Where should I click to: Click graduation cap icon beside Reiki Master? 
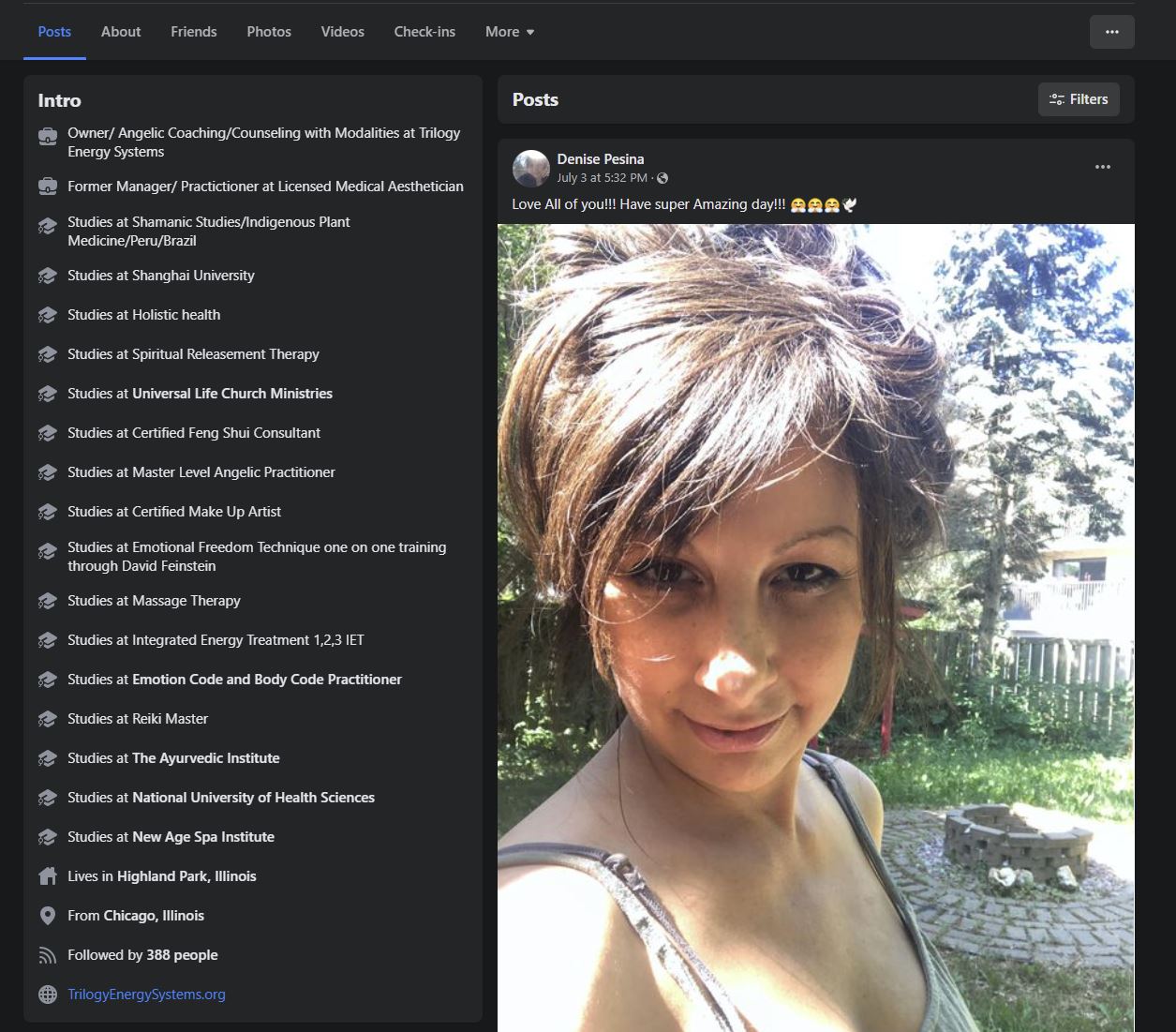[x=48, y=719]
